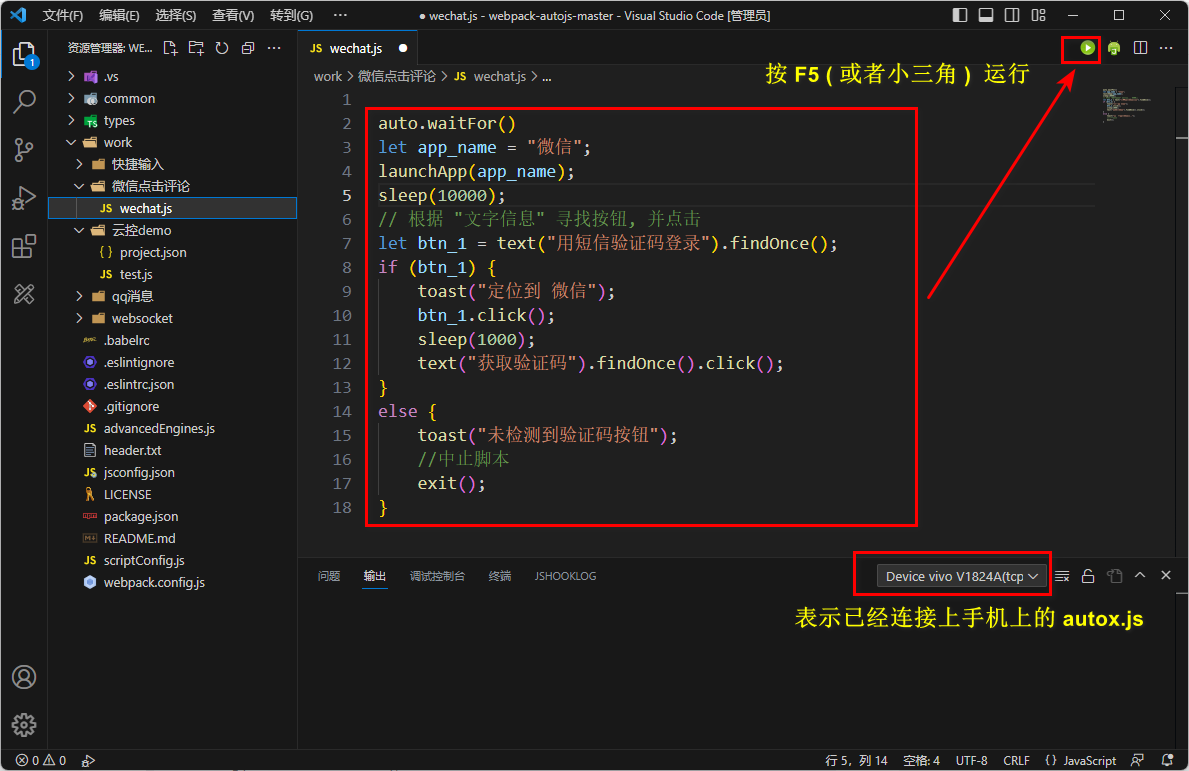The width and height of the screenshot is (1189, 771).
Task: Open the Manage settings gear
Action: (24, 725)
